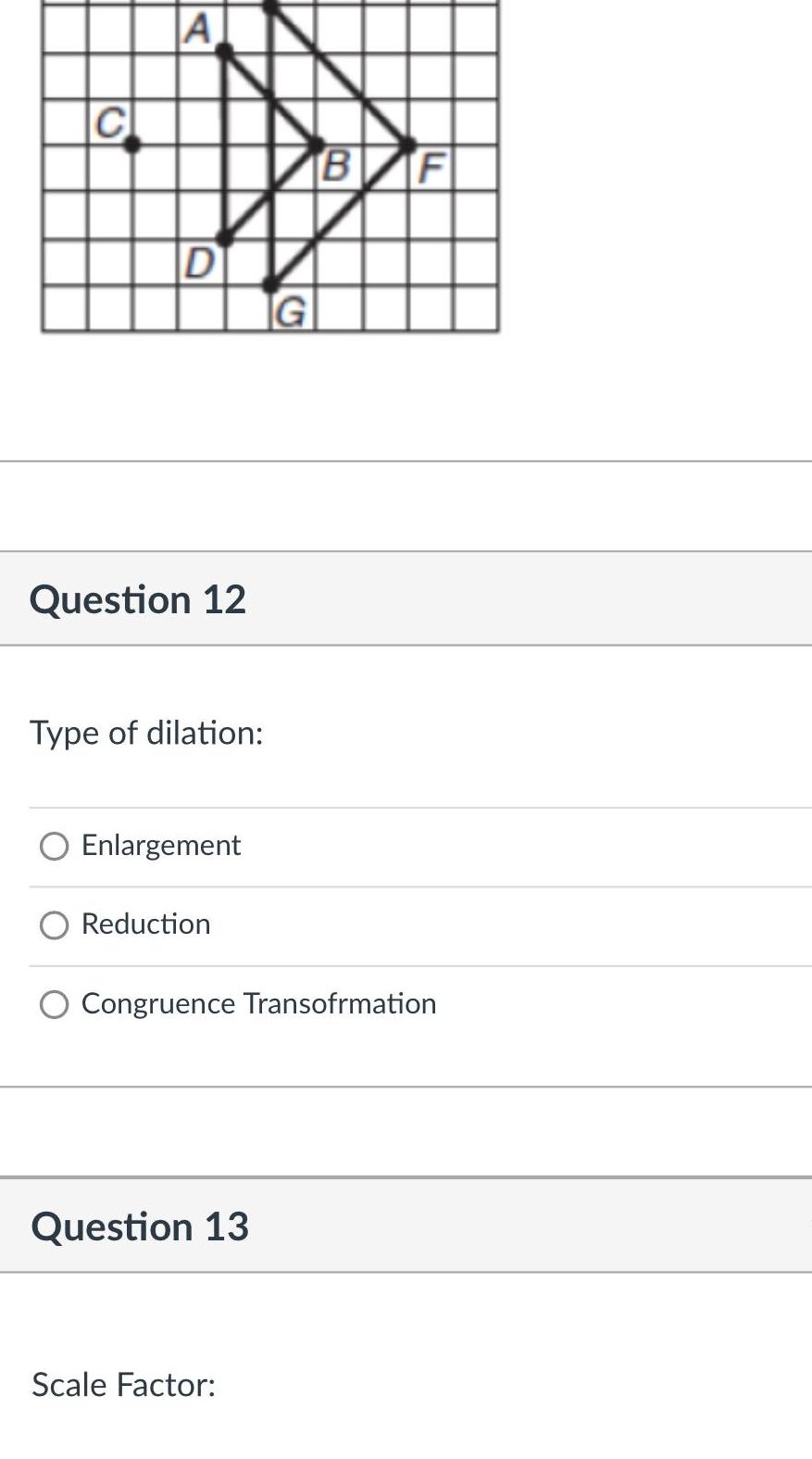Viewport: 812px width, 1459px height.
Task: Click the 'Scale Factor:' prompt text
Action: [122, 1385]
